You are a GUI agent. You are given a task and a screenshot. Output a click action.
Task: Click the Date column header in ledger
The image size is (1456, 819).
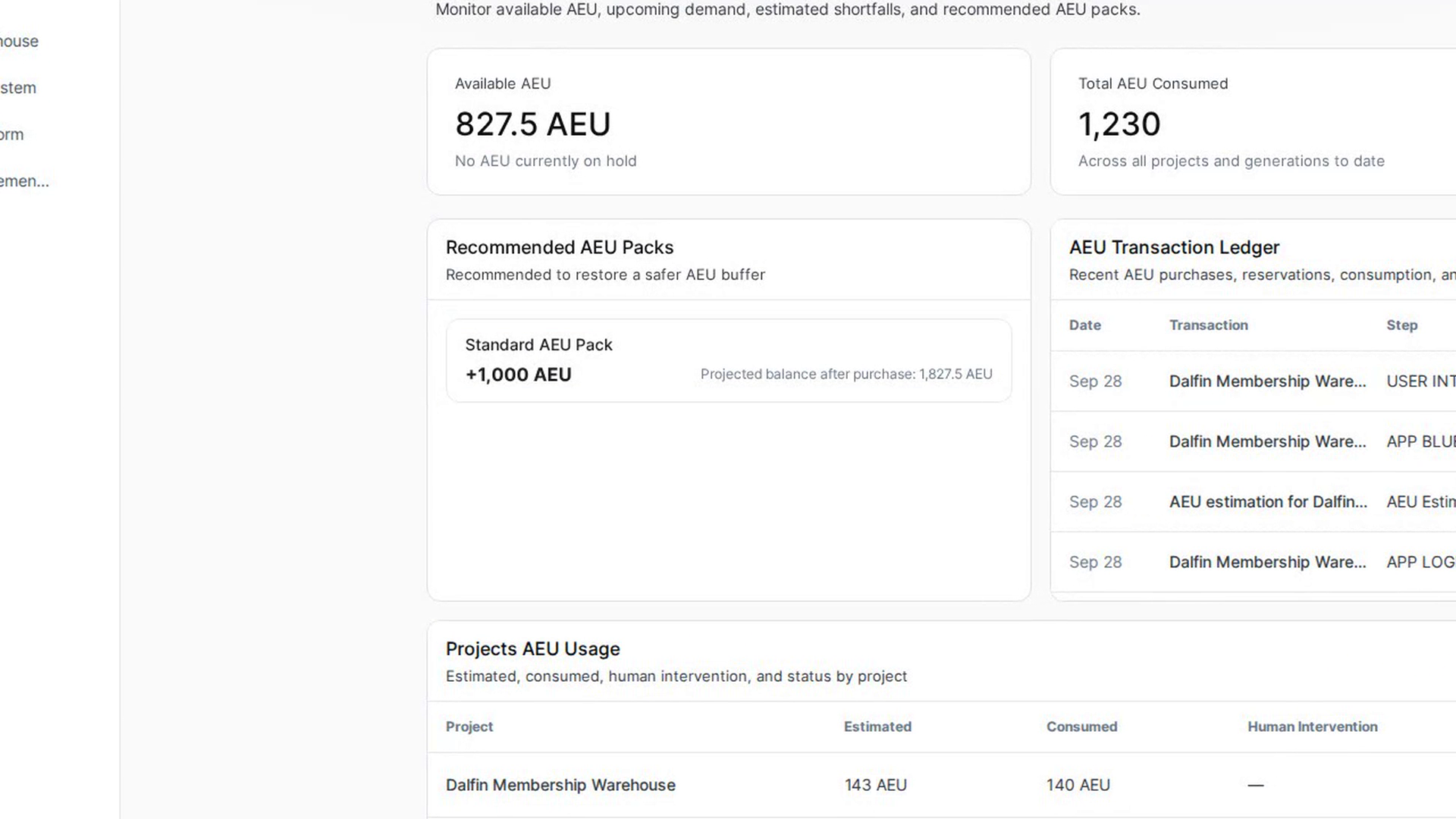(x=1084, y=325)
